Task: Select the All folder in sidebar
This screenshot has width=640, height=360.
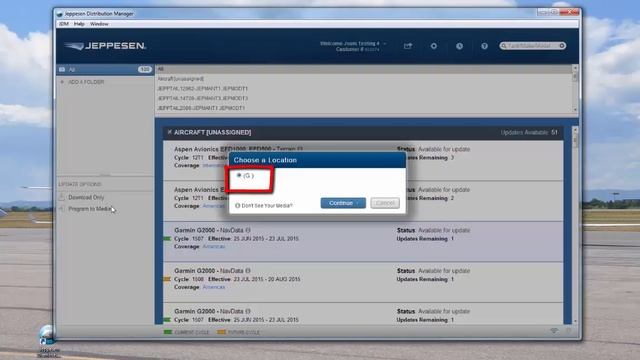Action: (x=105, y=69)
